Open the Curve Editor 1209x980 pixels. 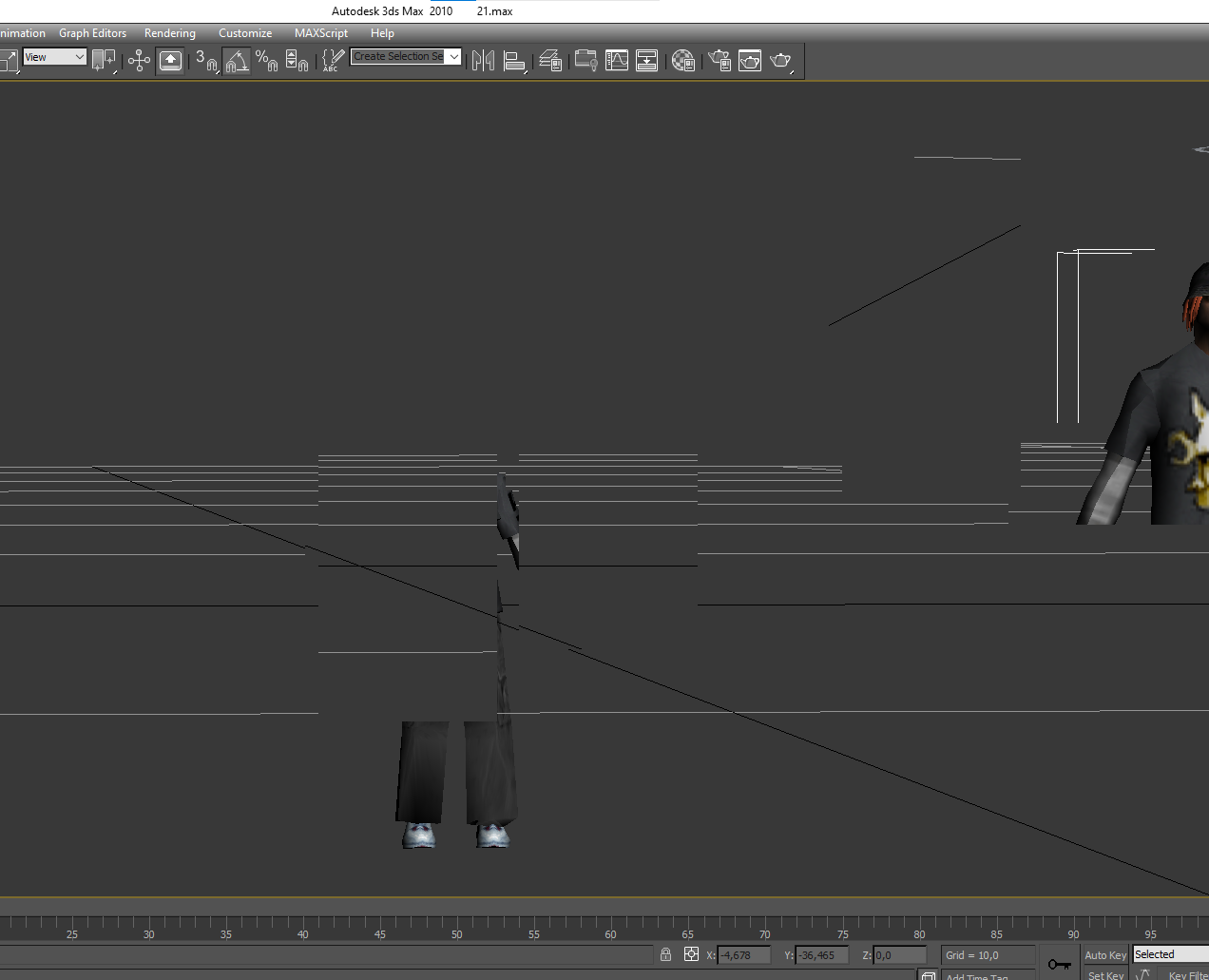coord(617,61)
